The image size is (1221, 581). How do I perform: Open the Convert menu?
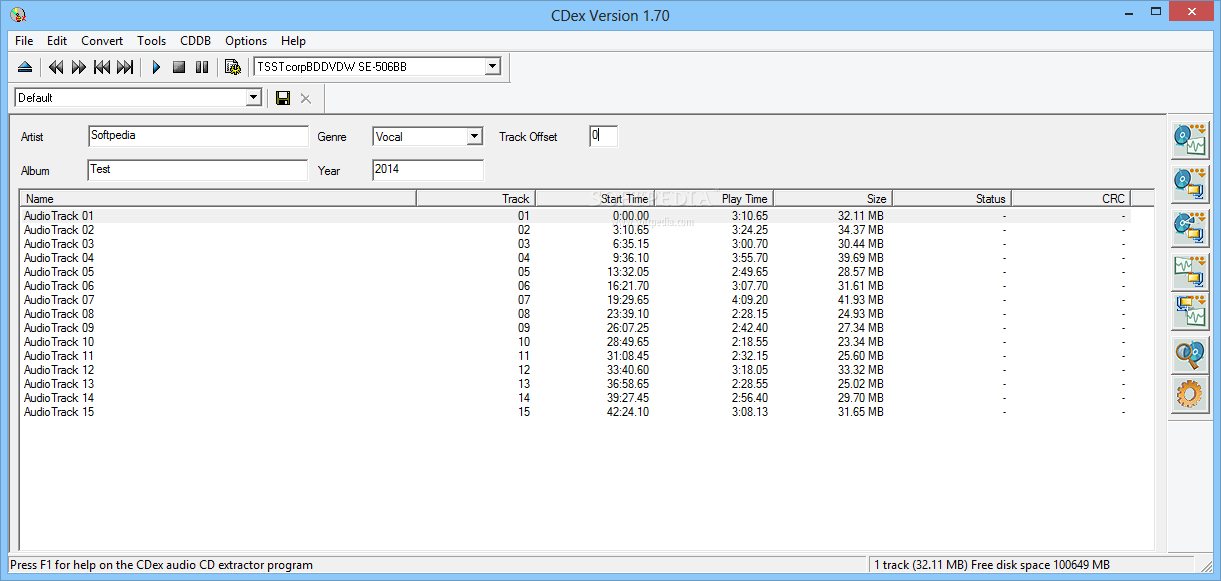coord(102,41)
